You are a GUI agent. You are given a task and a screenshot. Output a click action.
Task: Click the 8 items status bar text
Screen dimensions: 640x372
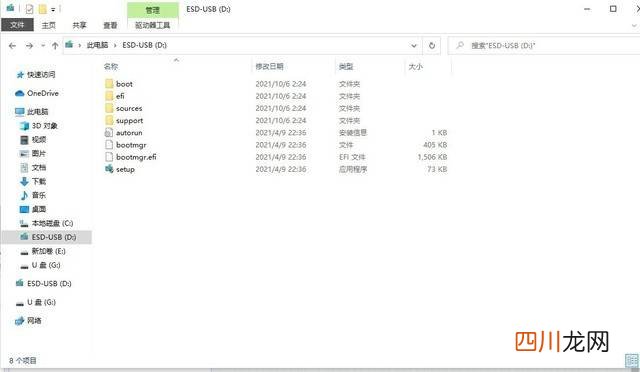pos(23,361)
